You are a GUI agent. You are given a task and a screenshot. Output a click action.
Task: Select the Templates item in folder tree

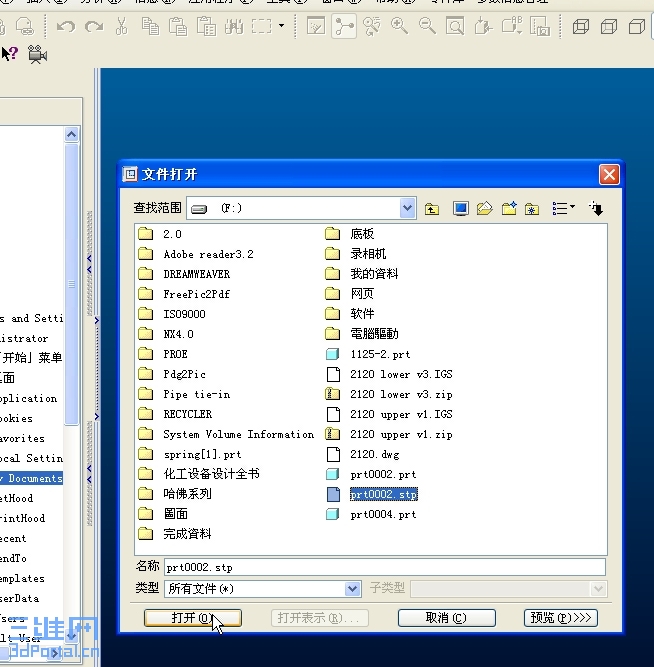(22, 579)
